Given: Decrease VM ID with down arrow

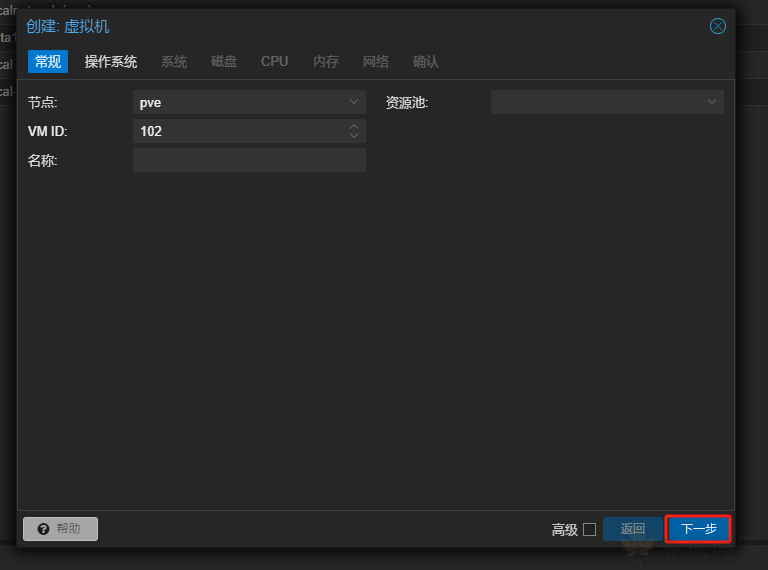Looking at the screenshot, I should tap(354, 135).
